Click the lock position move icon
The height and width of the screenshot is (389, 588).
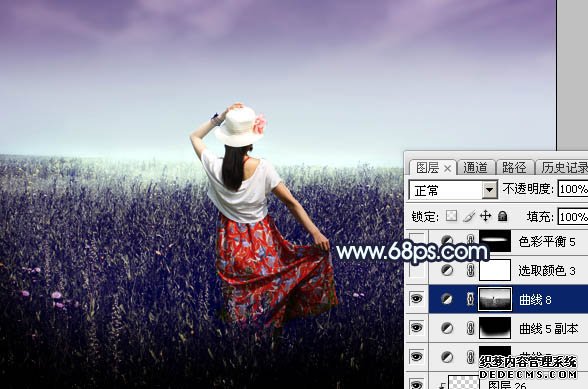[486, 216]
